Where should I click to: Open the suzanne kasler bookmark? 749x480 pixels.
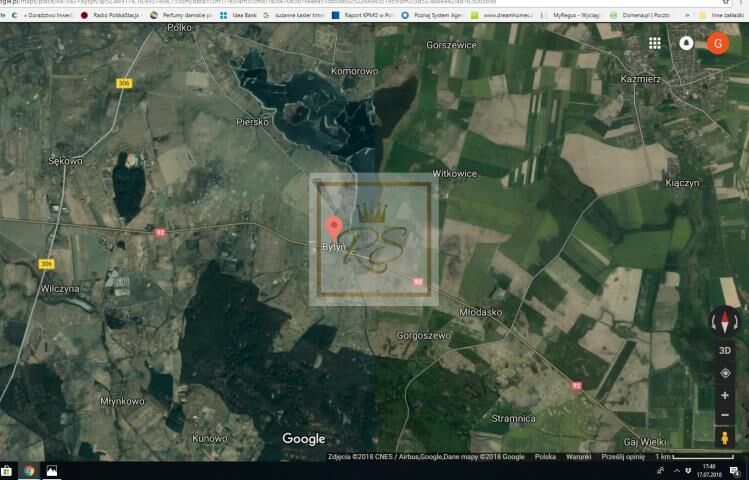[x=294, y=15]
